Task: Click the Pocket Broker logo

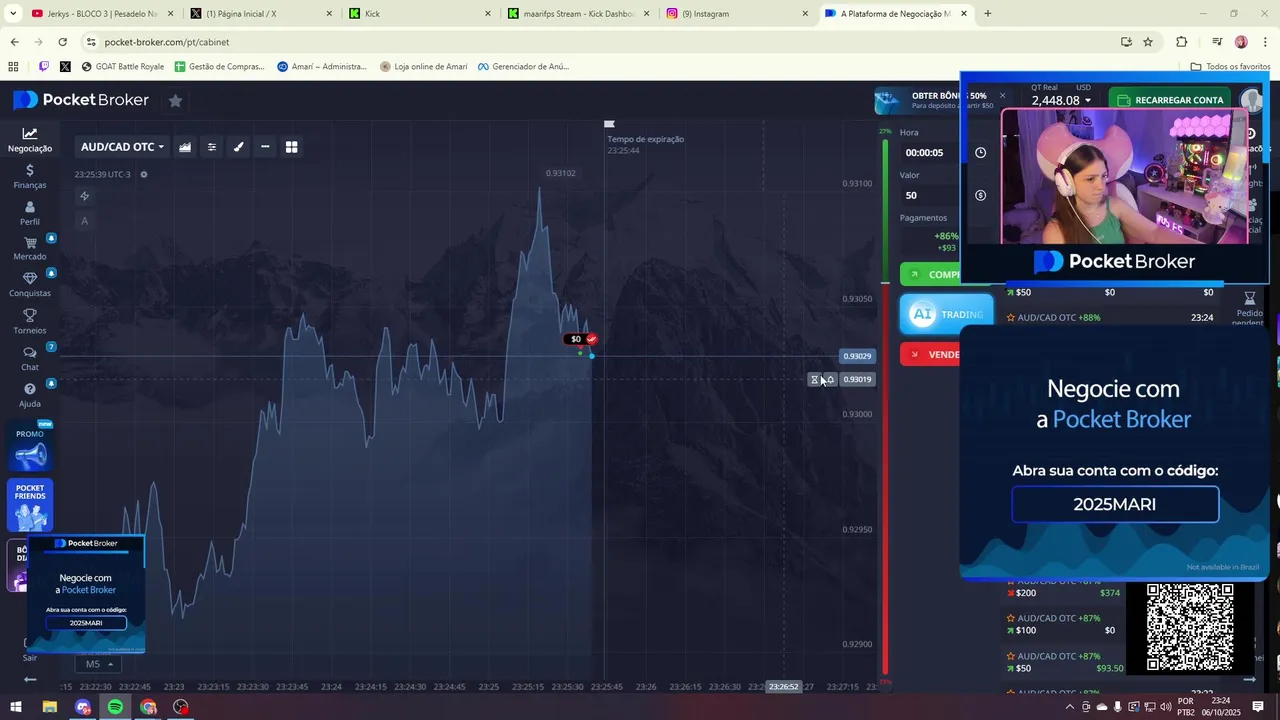Action: tap(81, 100)
